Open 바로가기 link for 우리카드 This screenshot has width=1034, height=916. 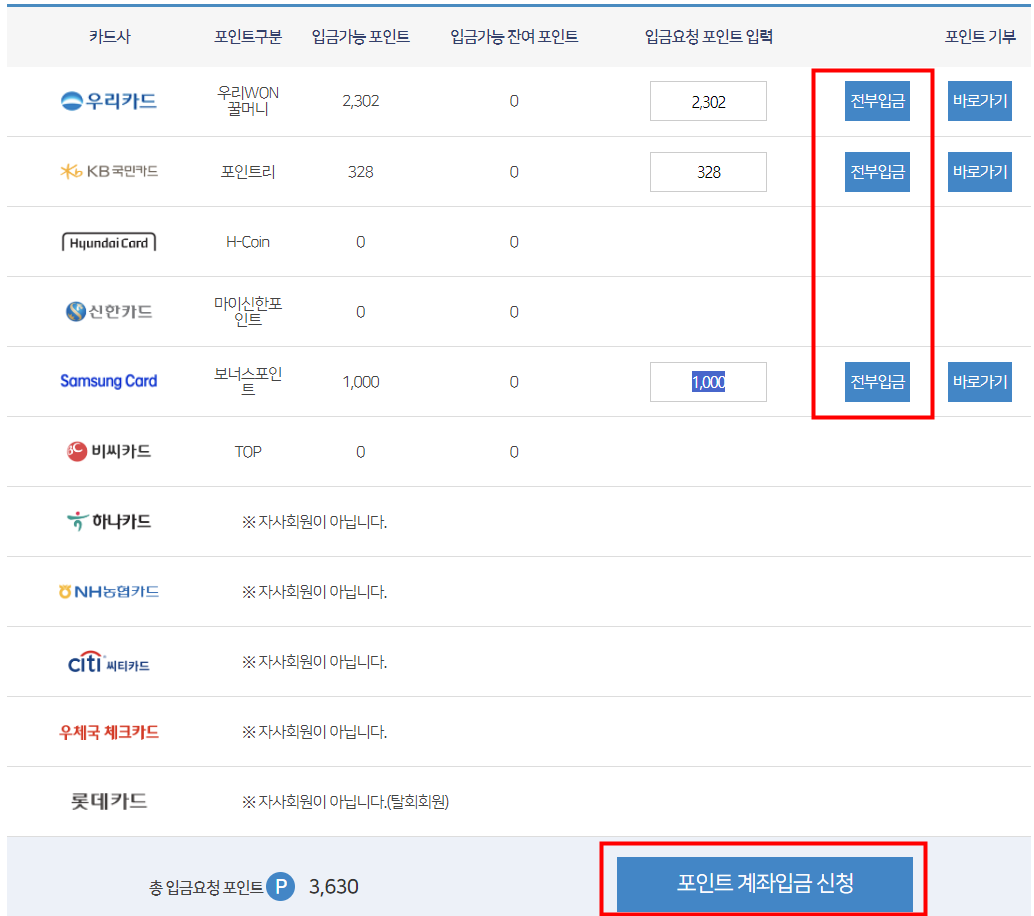pos(979,101)
